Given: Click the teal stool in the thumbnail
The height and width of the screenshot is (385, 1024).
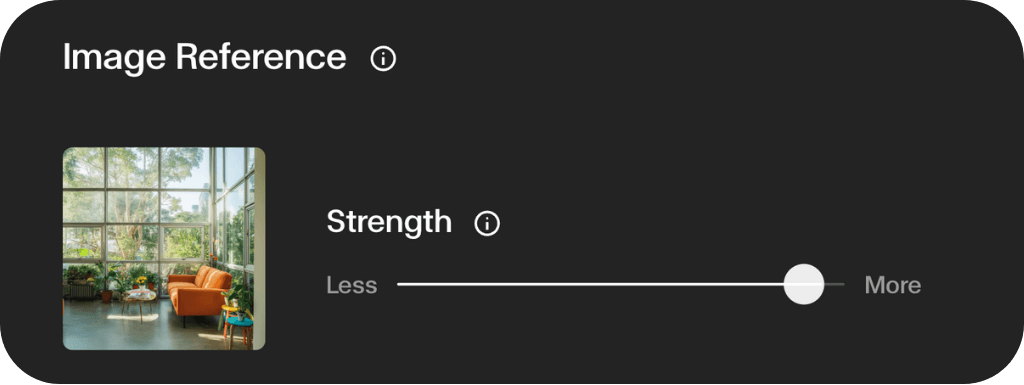Looking at the screenshot, I should pyautogui.click(x=240, y=331).
